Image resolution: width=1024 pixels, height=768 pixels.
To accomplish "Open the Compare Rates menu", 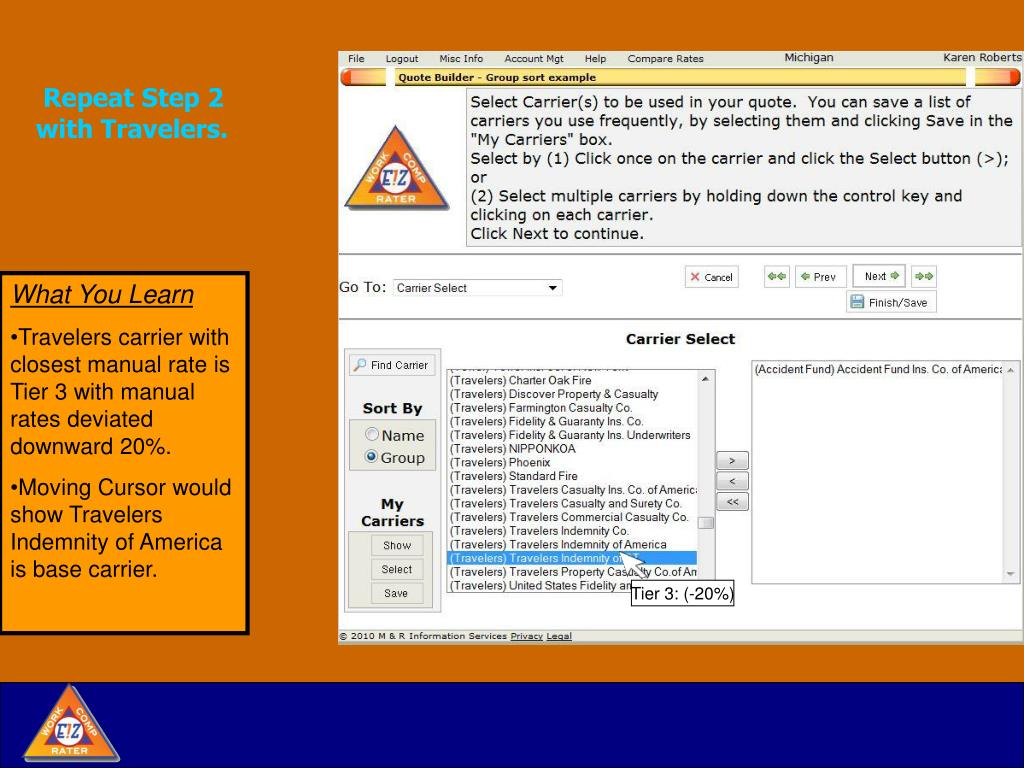I will pos(665,59).
